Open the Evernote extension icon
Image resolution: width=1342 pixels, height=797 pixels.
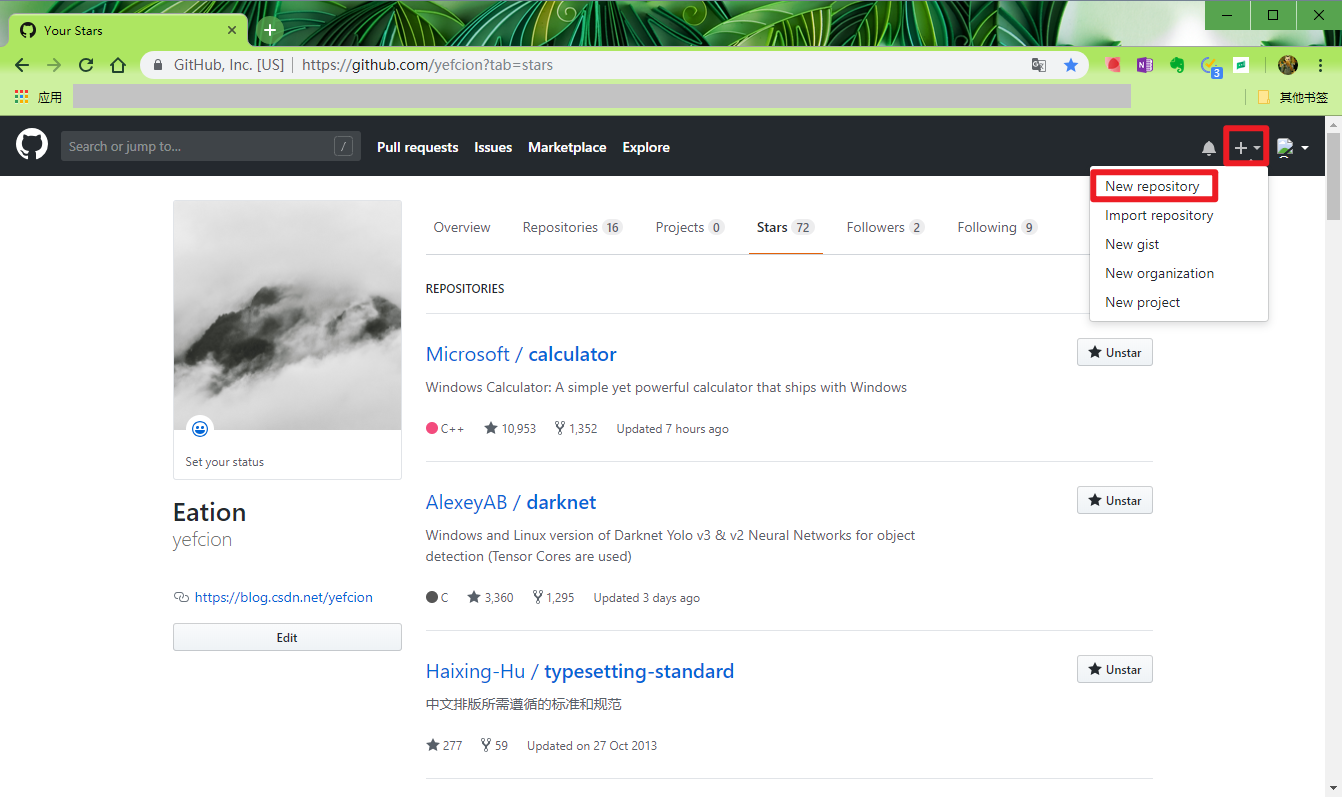click(x=1177, y=65)
